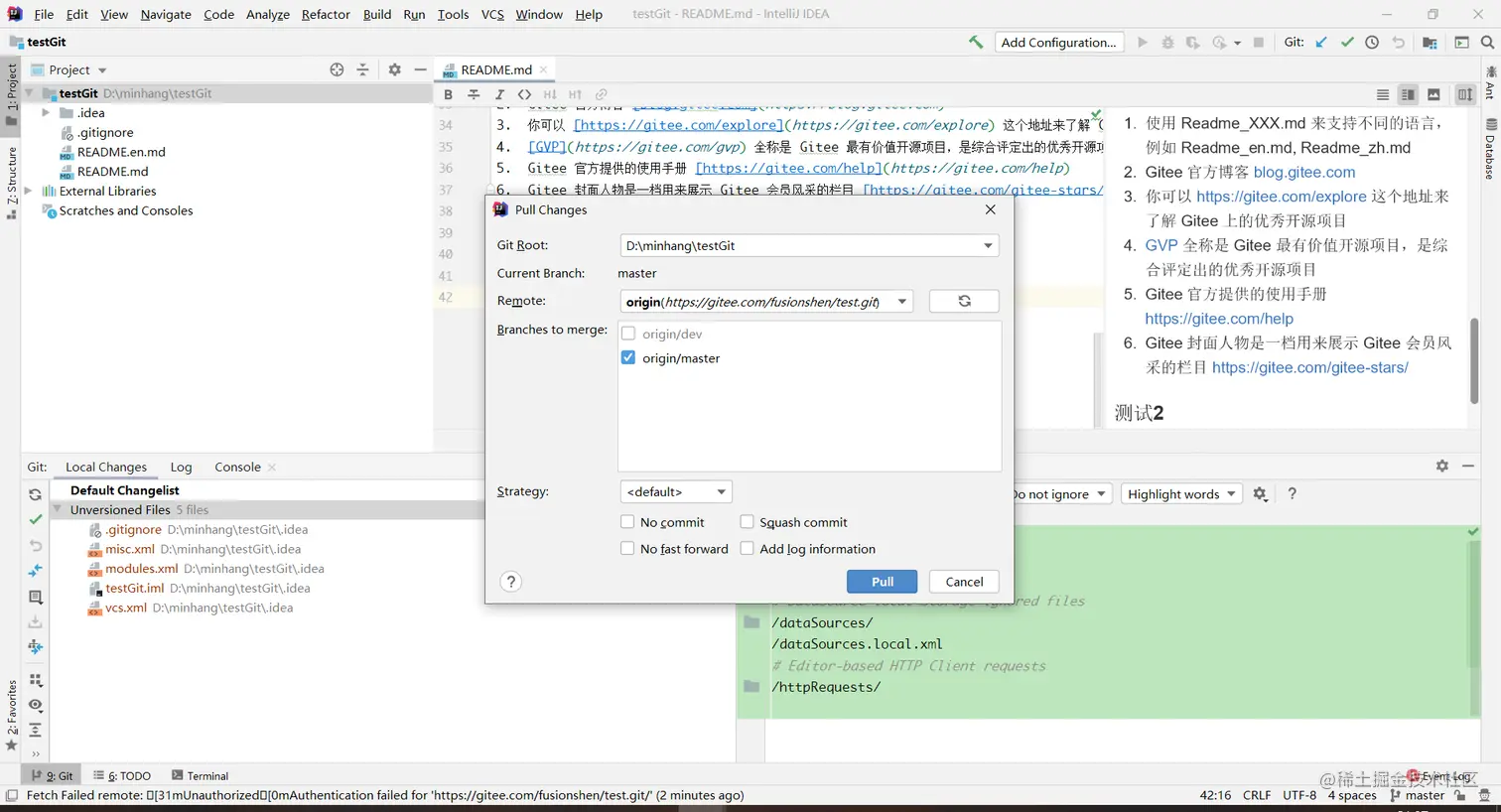Open the Project view selector dropdown
Screen dimensions: 1501x812
tap(77, 69)
